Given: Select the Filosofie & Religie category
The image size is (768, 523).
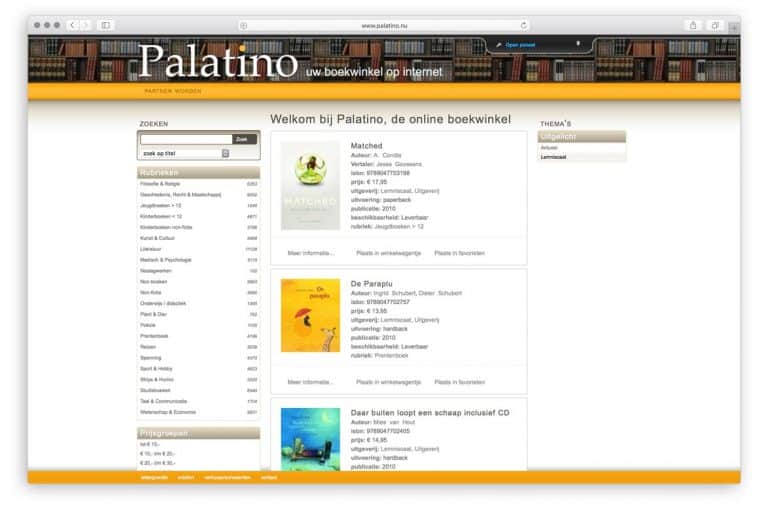Looking at the screenshot, I should click(x=160, y=184).
